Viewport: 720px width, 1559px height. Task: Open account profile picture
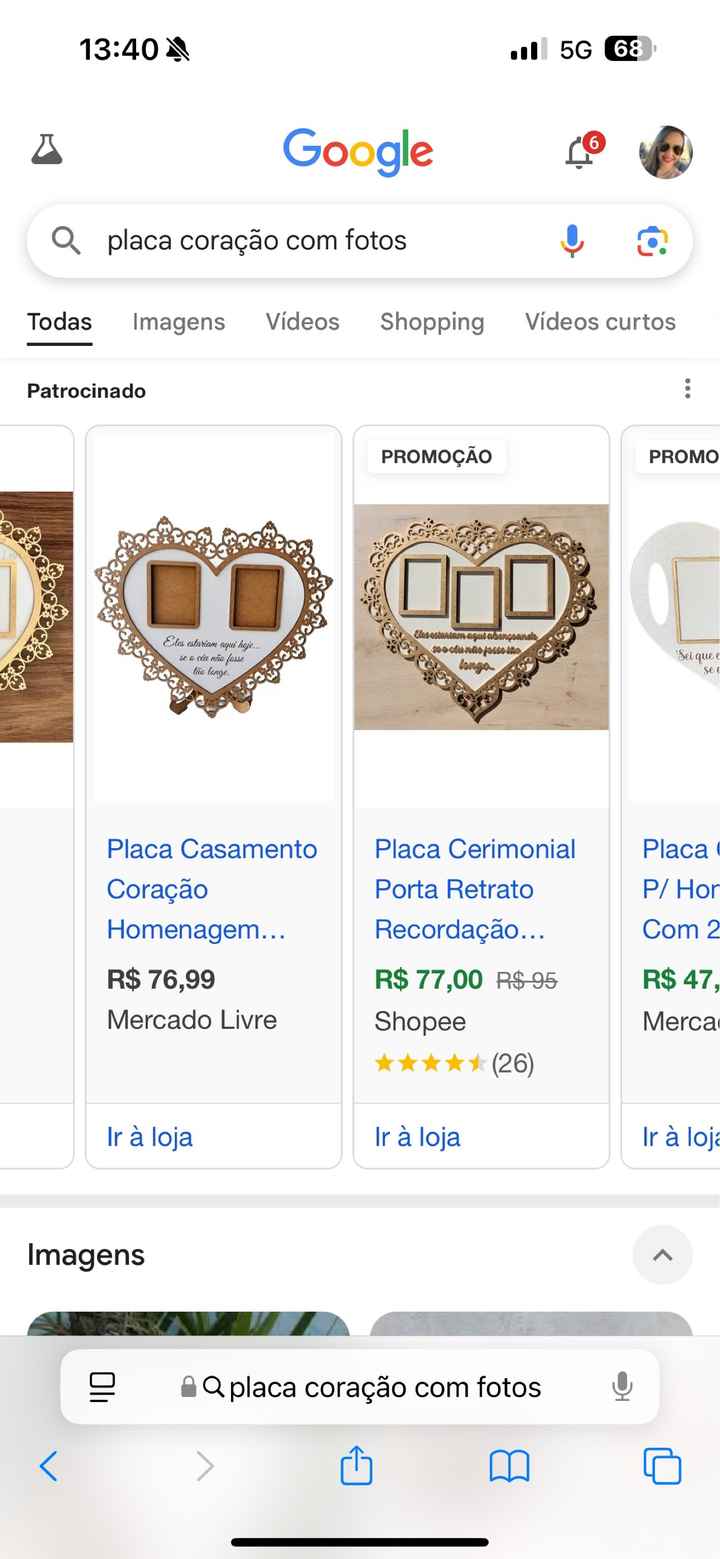point(665,152)
